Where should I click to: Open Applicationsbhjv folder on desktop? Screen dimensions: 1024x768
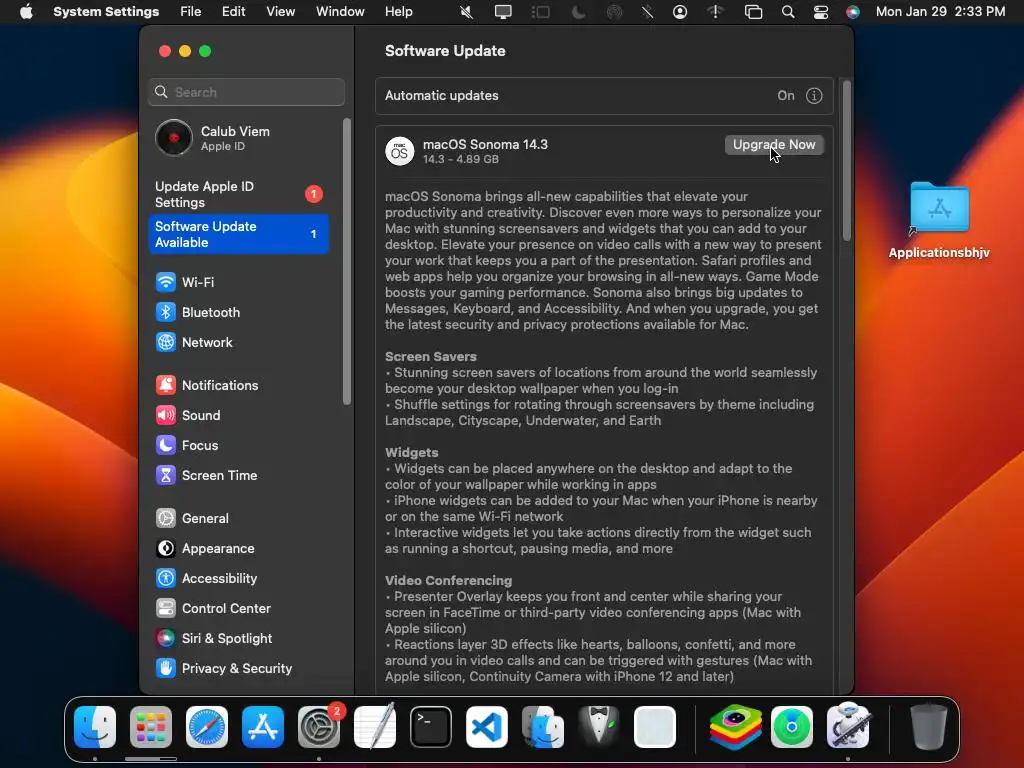[x=940, y=208]
